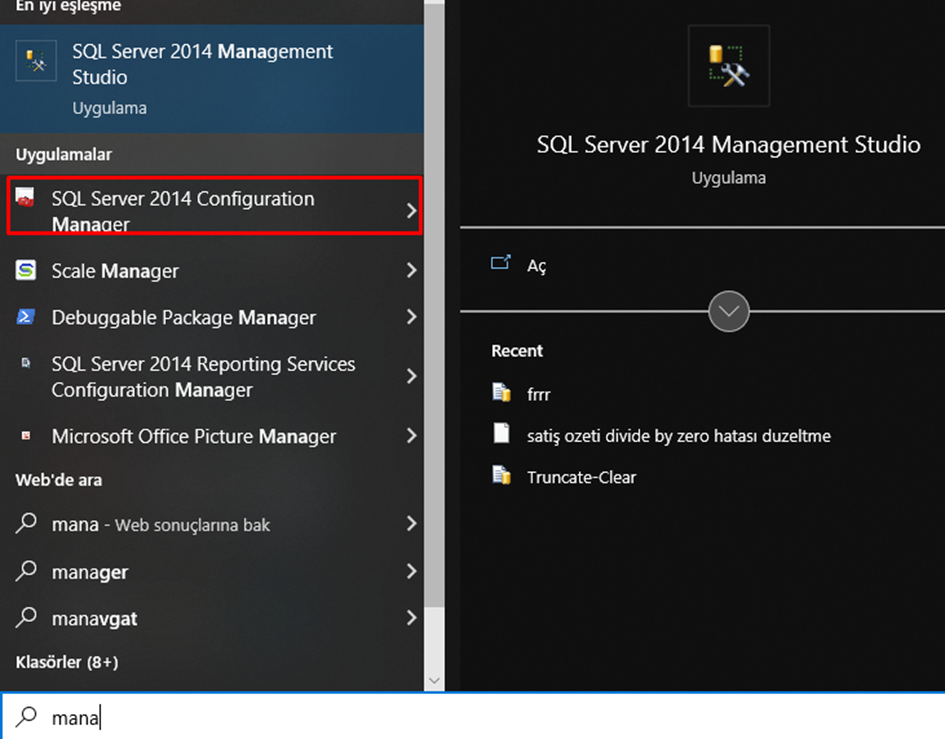Click the results list scrollbar thumb
This screenshot has width=945, height=739.
[x=435, y=306]
